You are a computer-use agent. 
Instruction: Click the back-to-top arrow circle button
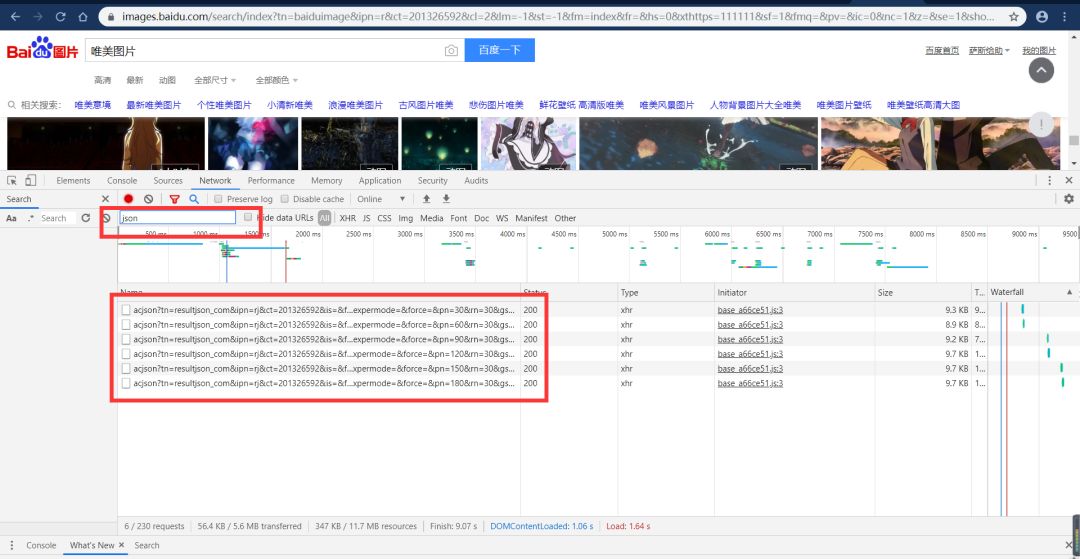tap(1041, 70)
